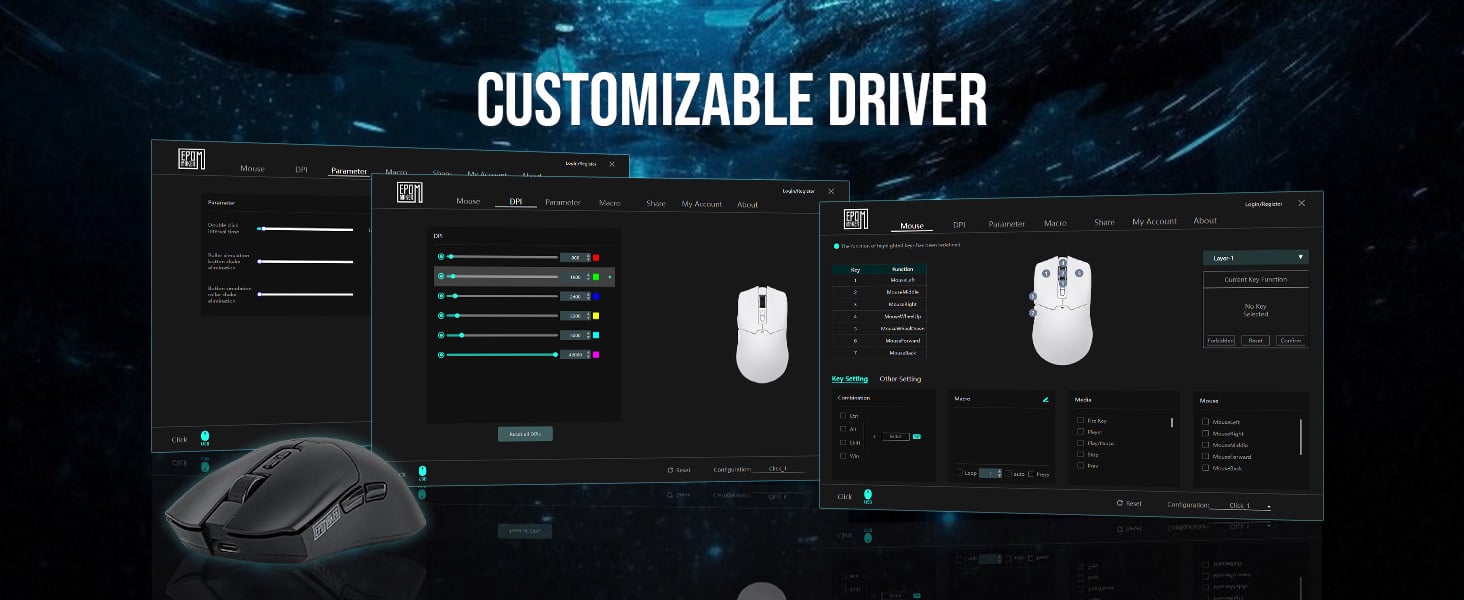The height and width of the screenshot is (600, 1464).
Task: Click the loop count up stepper arrow
Action: pos(1000,469)
